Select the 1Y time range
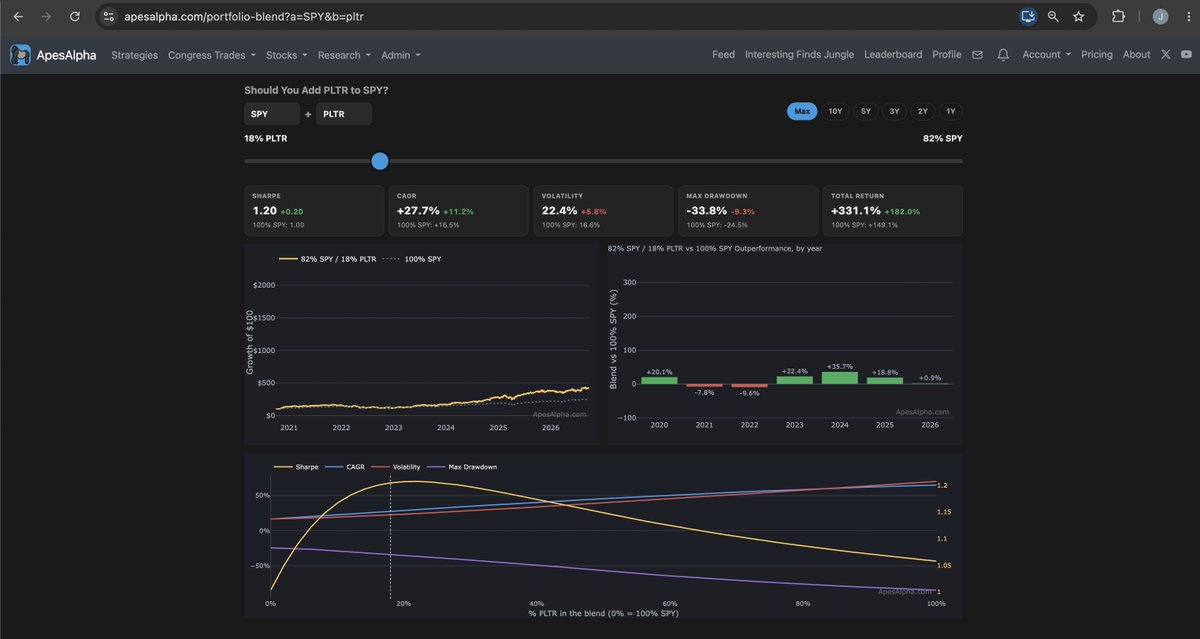 tap(951, 111)
